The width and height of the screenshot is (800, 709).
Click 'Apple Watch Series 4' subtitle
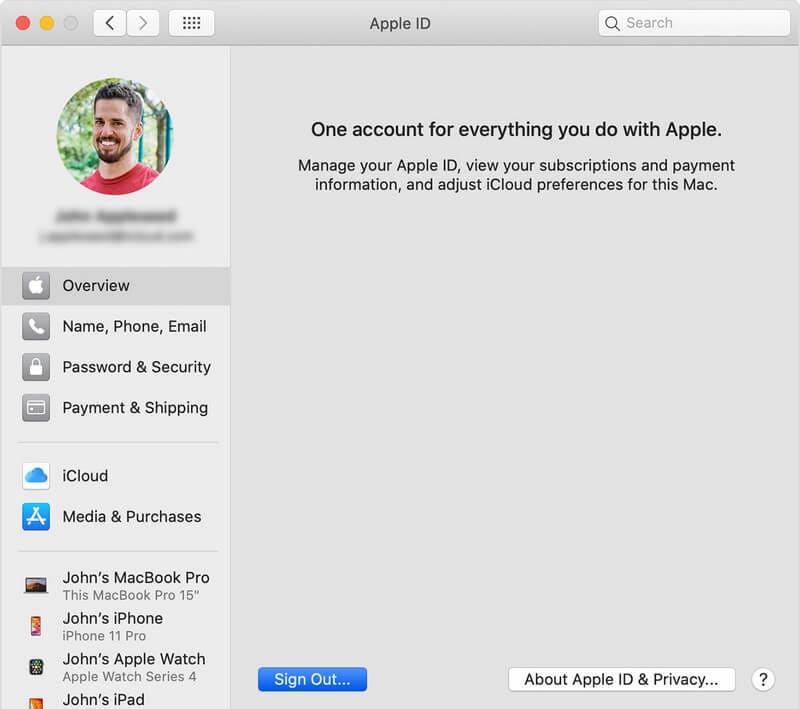[129, 677]
